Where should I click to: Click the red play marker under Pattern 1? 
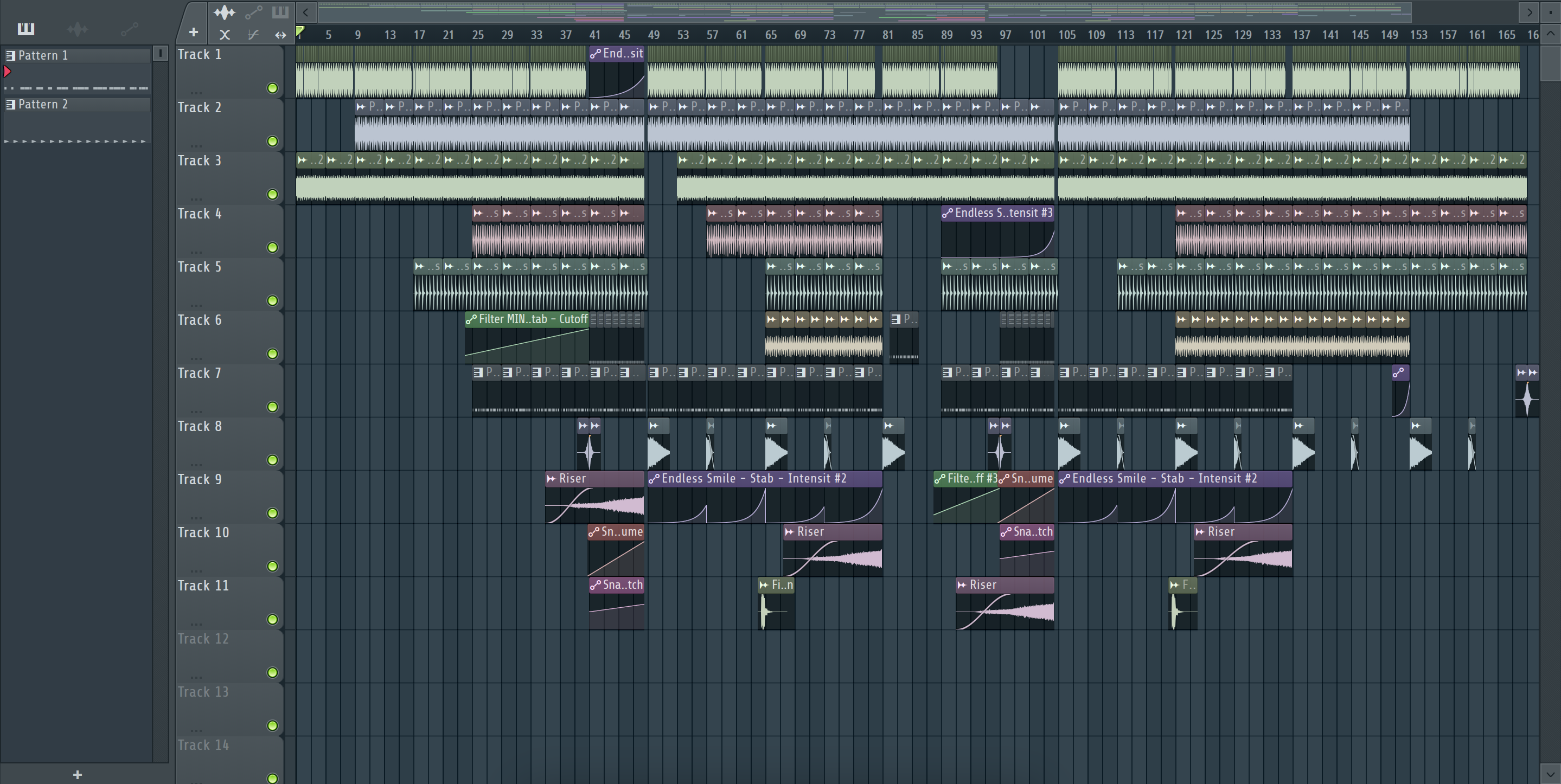(x=7, y=72)
